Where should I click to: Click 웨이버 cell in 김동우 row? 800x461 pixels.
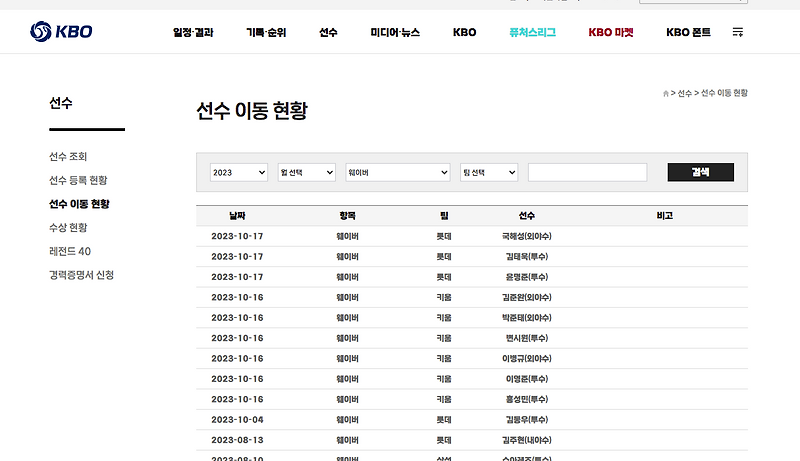point(347,420)
